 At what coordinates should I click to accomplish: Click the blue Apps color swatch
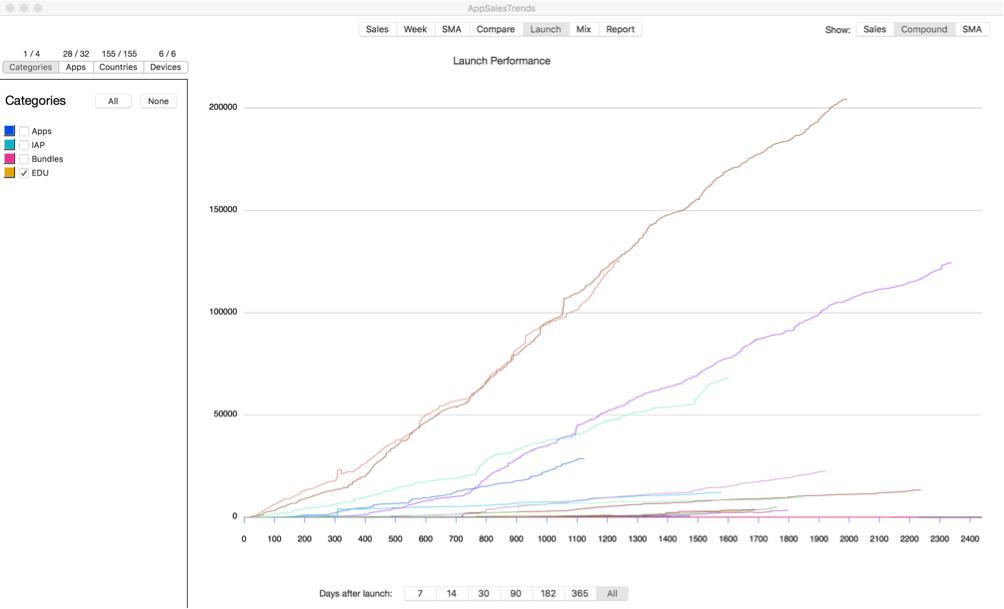click(x=10, y=131)
